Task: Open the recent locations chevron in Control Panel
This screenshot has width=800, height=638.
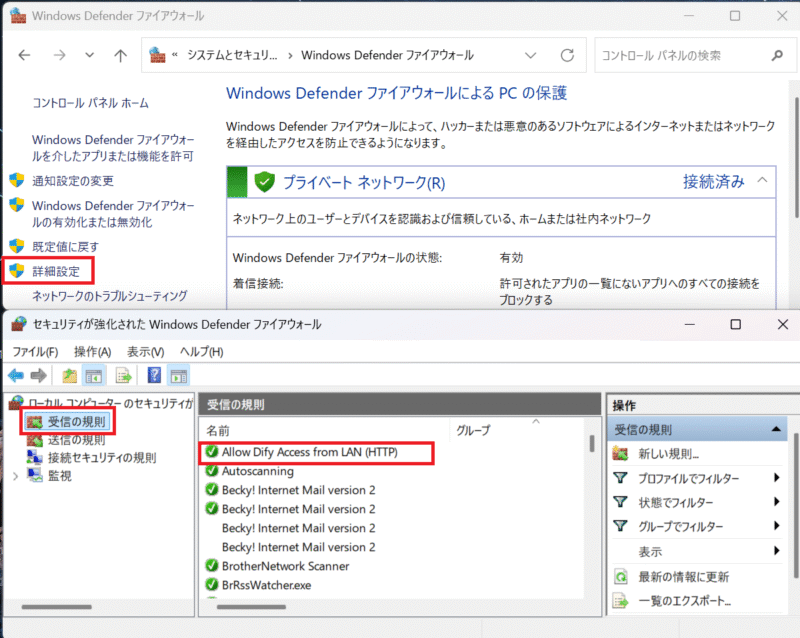Action: pyautogui.click(x=90, y=55)
